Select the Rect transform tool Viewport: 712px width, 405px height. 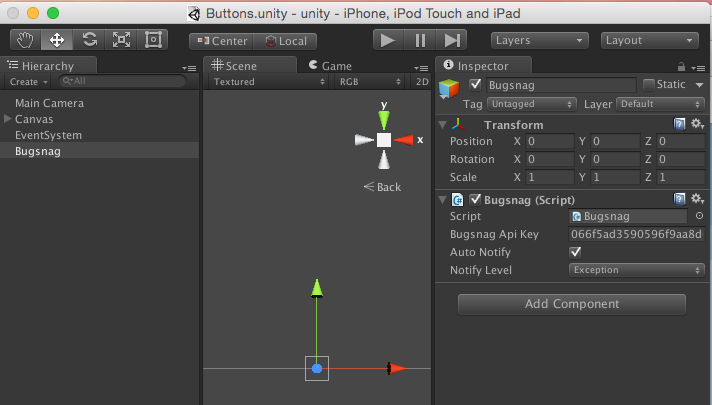click(x=153, y=40)
